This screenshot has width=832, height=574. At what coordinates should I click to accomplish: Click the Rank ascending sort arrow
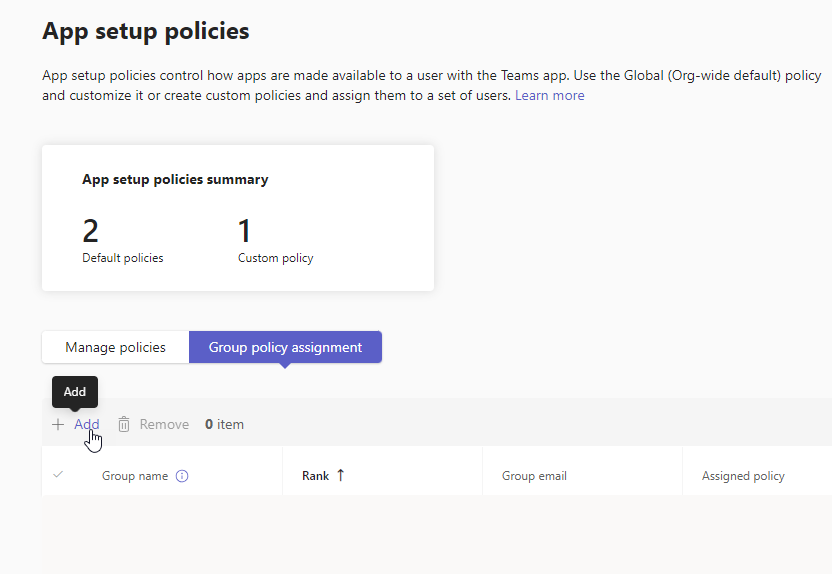(340, 476)
